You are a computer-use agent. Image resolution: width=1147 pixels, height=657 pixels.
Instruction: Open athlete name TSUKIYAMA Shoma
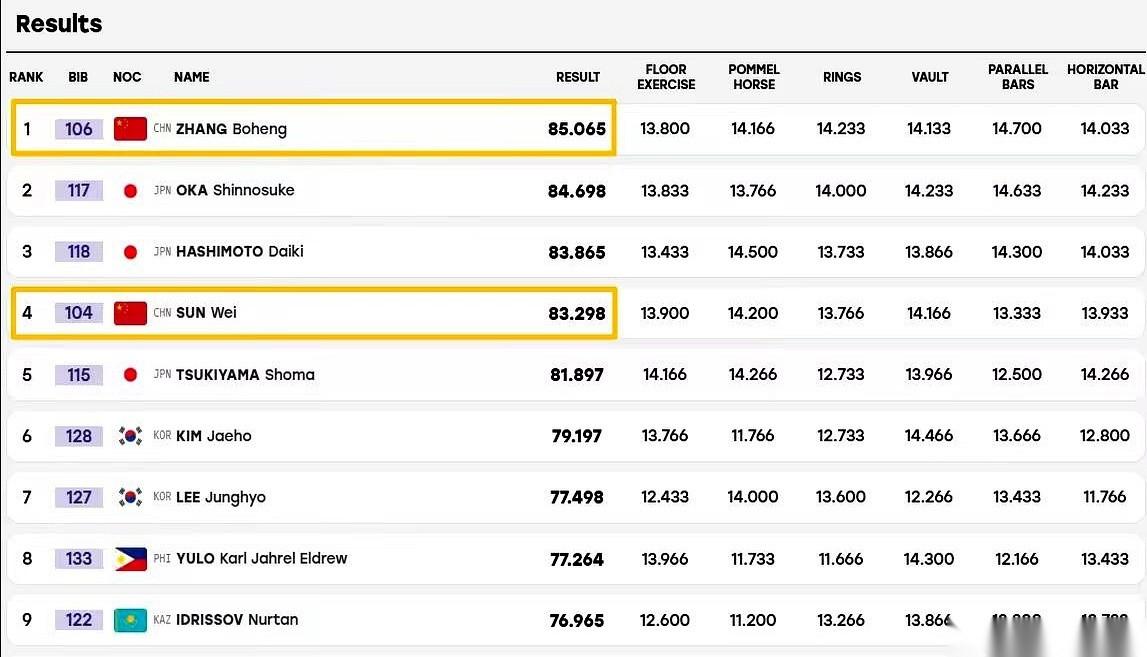245,375
